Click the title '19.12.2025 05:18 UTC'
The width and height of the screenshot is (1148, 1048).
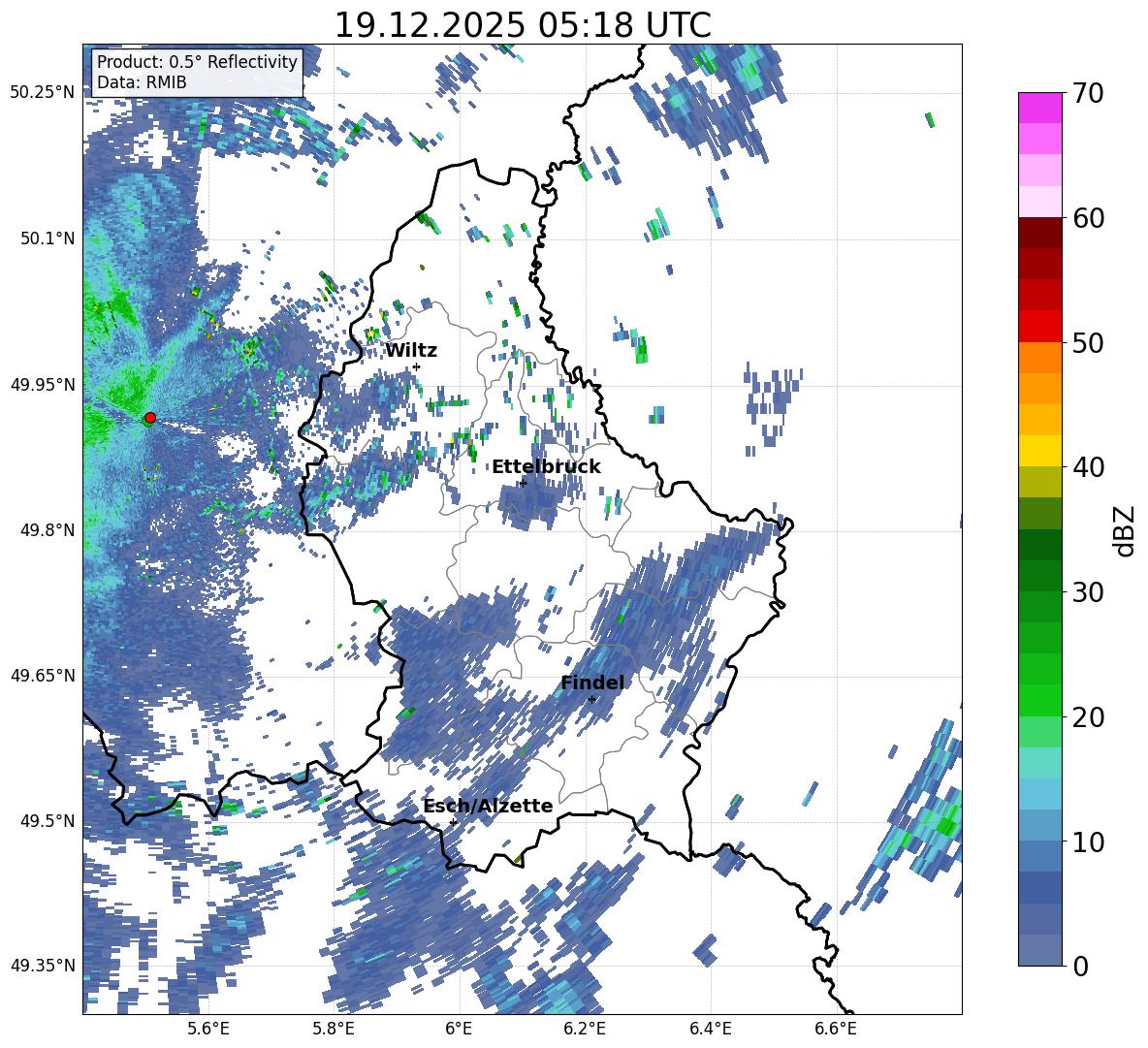tap(523, 25)
